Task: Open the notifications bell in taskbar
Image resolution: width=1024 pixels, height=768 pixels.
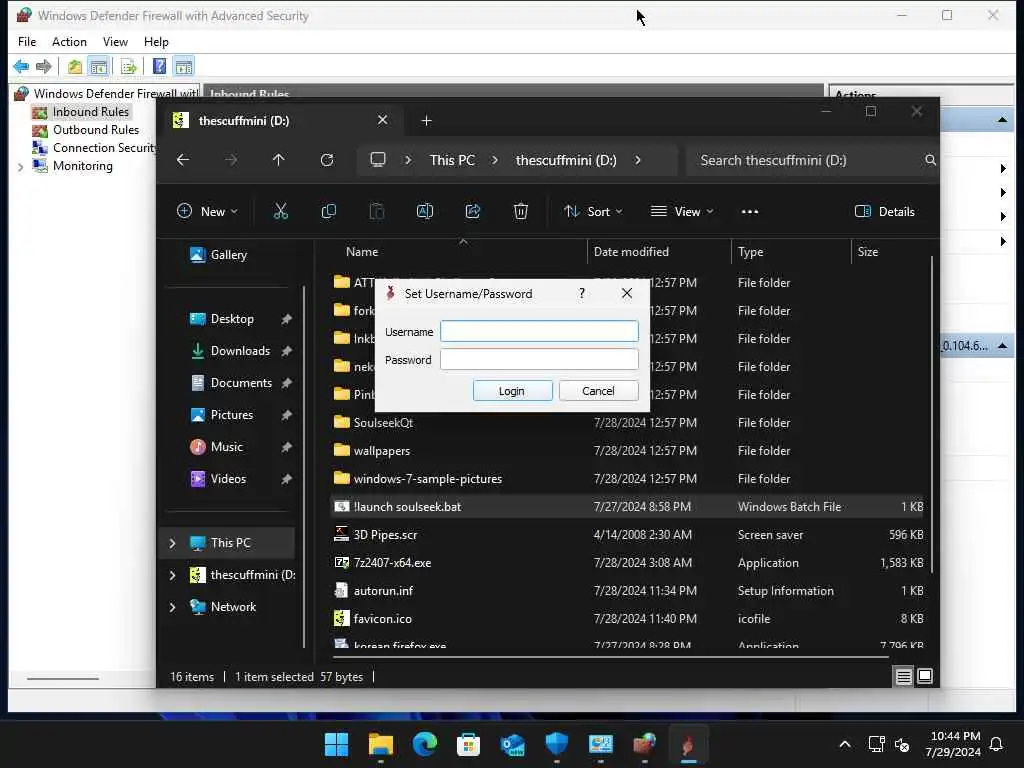Action: (x=997, y=744)
